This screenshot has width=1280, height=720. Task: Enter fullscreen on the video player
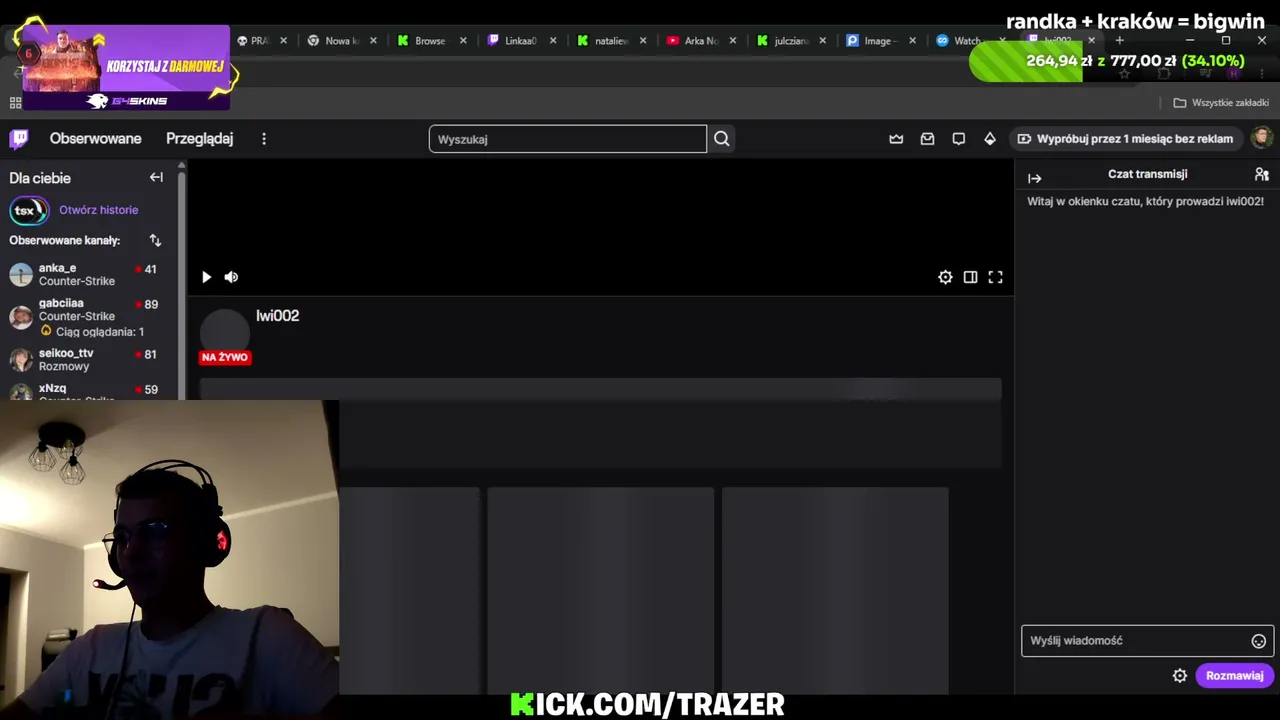click(x=995, y=277)
